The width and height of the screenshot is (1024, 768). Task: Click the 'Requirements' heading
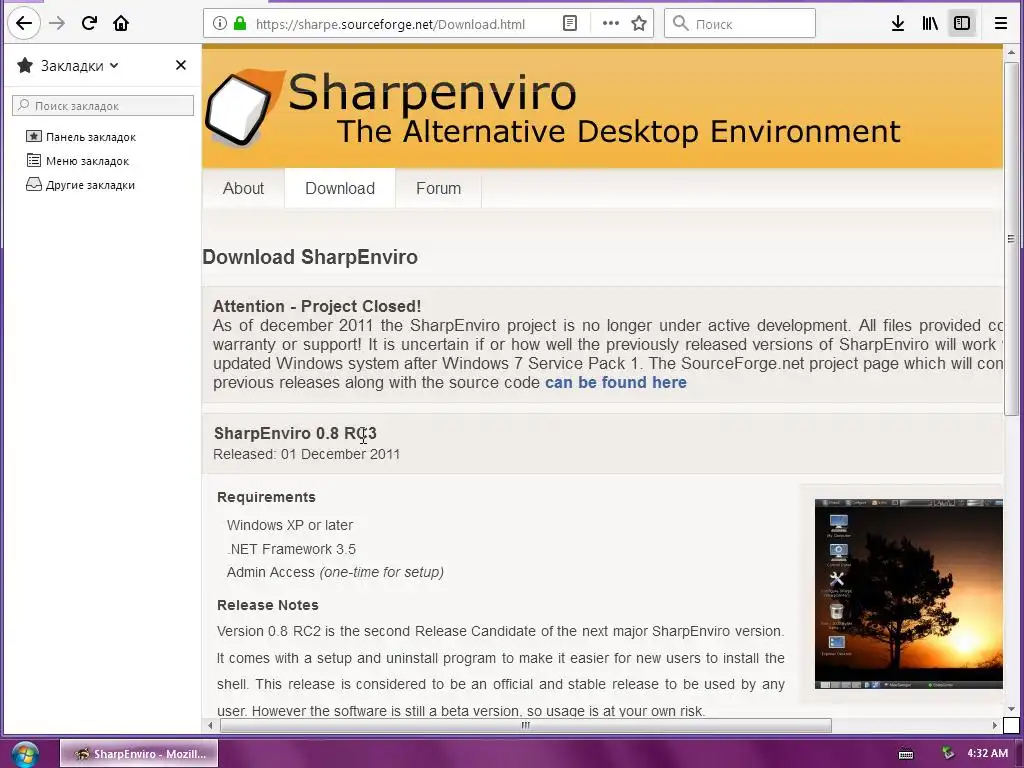266,497
